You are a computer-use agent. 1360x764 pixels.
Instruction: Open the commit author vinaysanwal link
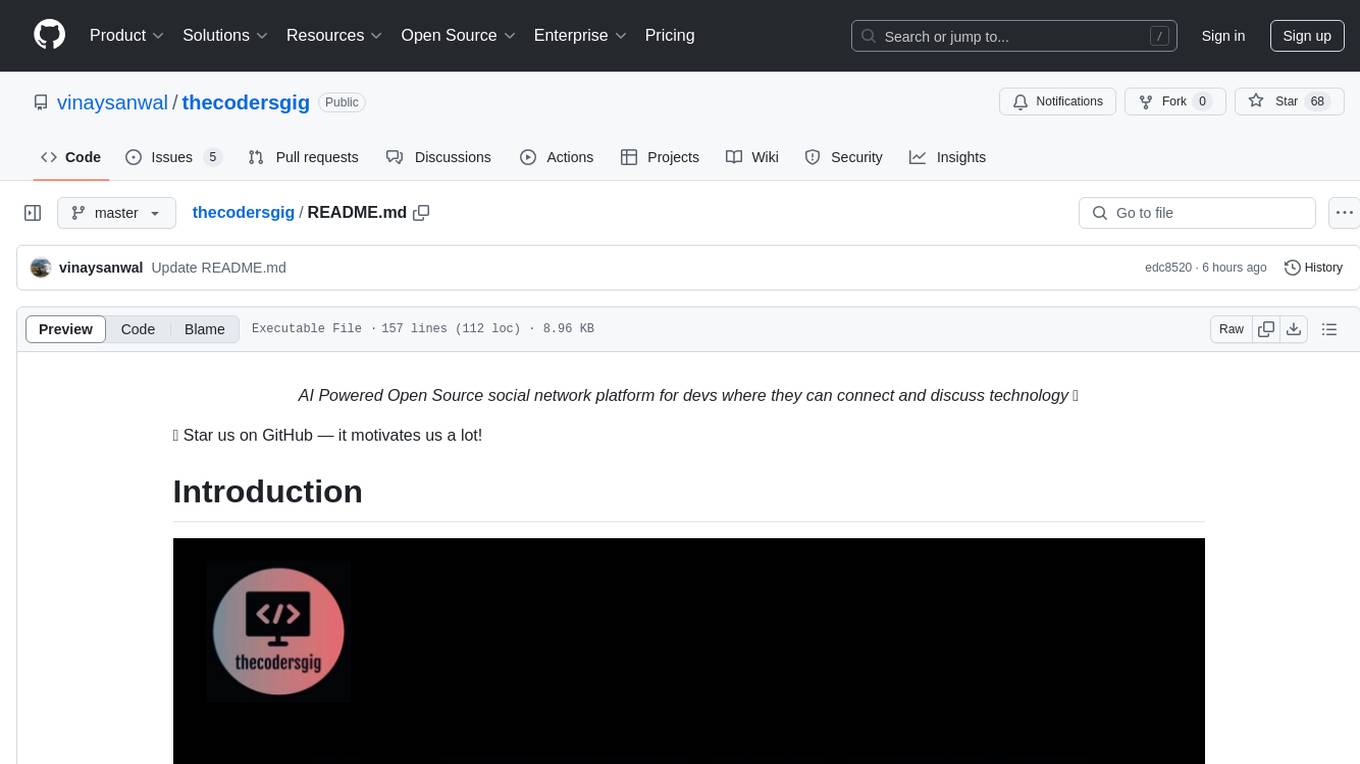[x=101, y=267]
